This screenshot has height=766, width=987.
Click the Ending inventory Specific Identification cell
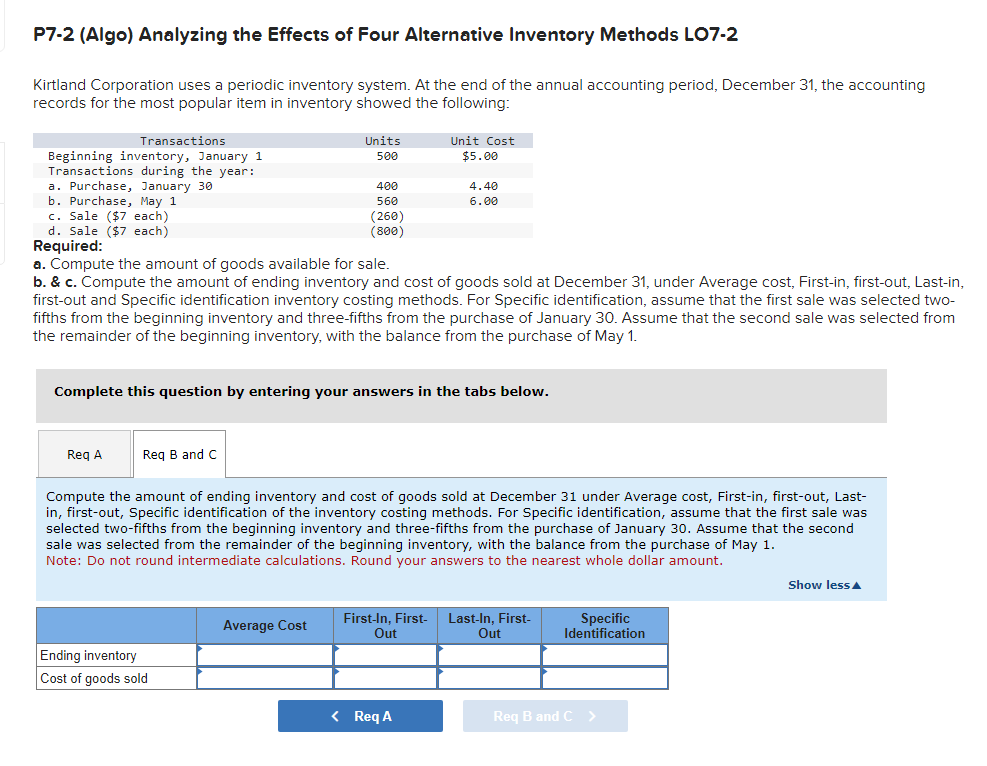click(604, 655)
